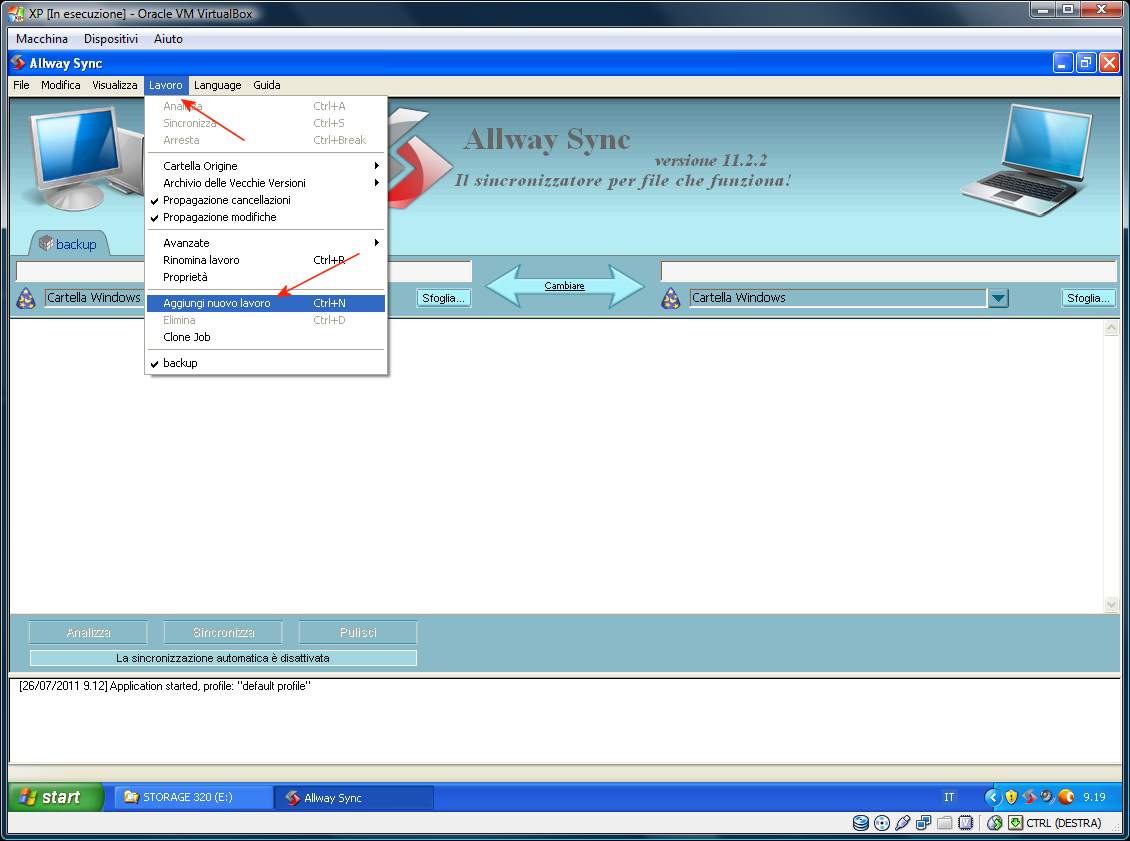Toggle Propagazione cancellazioni in the Lavoro menu
1130x841 pixels.
[x=266, y=200]
